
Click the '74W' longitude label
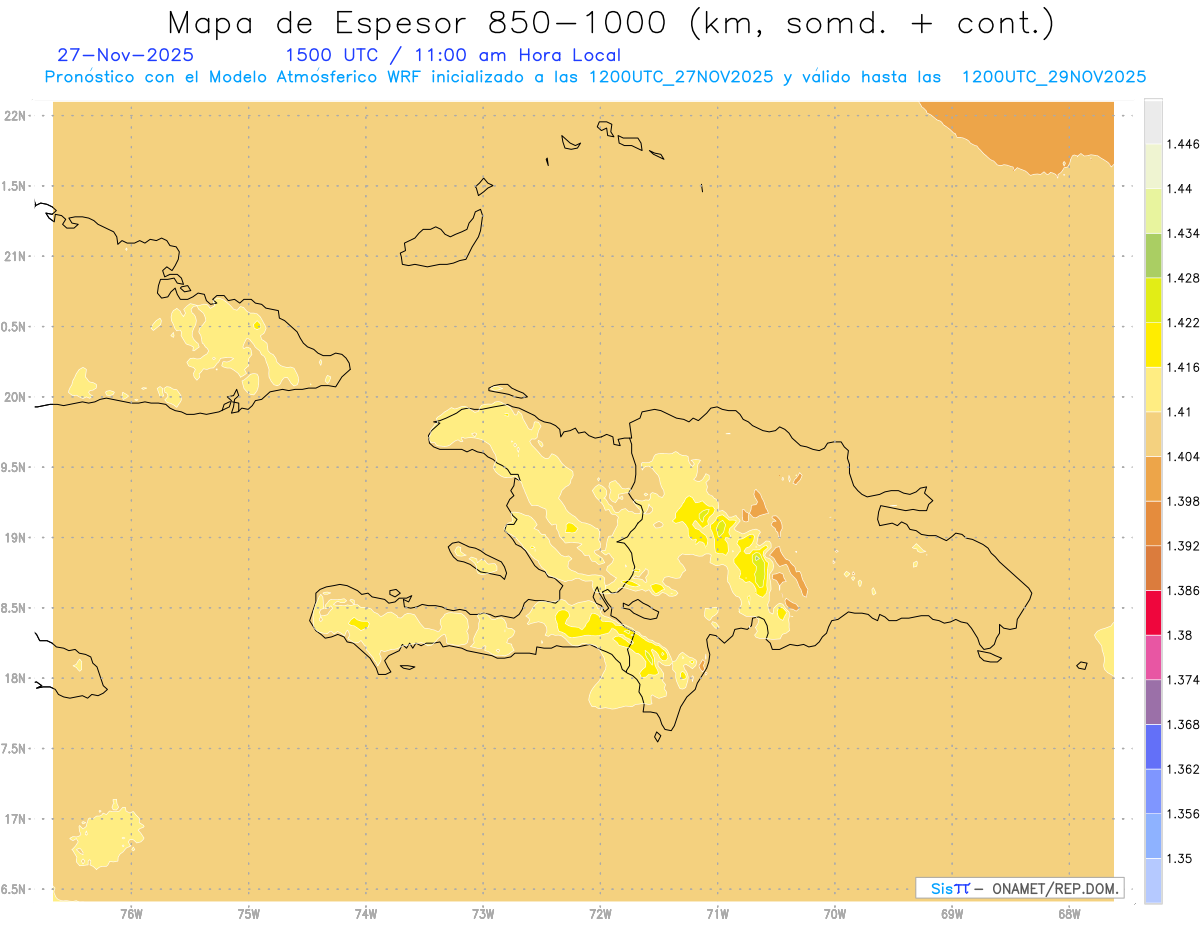[366, 914]
